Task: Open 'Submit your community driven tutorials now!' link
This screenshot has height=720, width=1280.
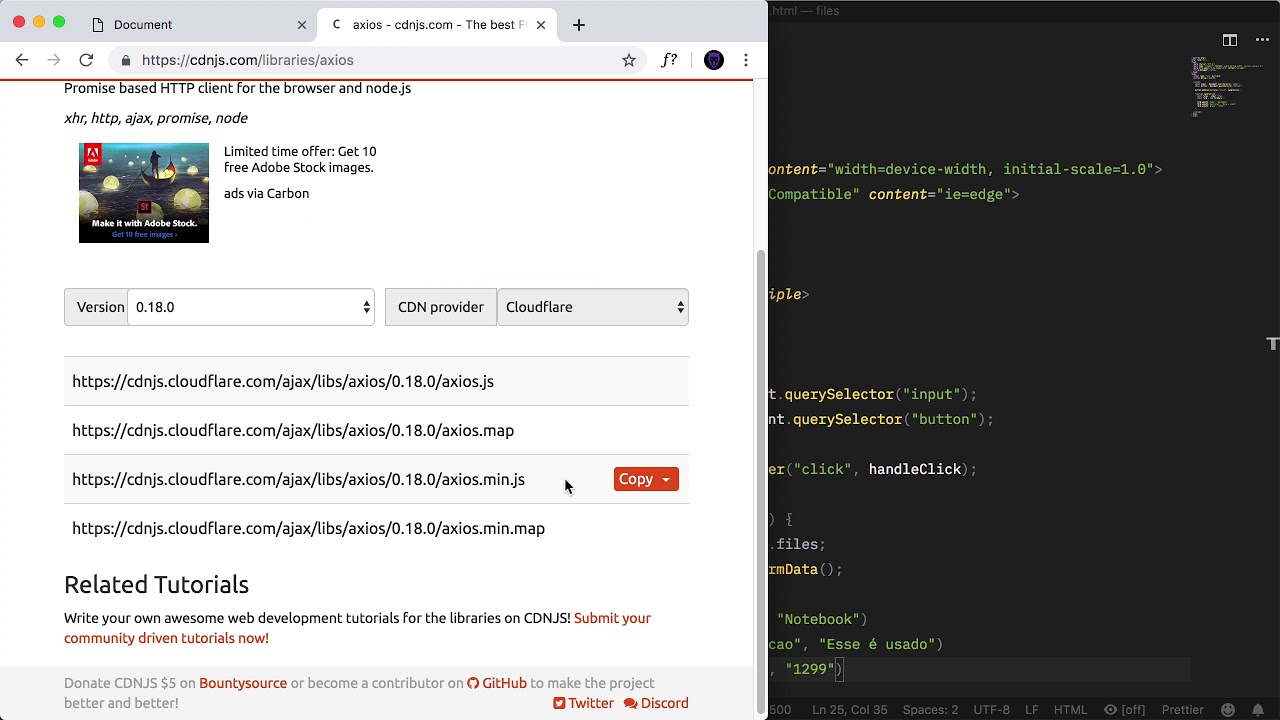Action: [357, 628]
